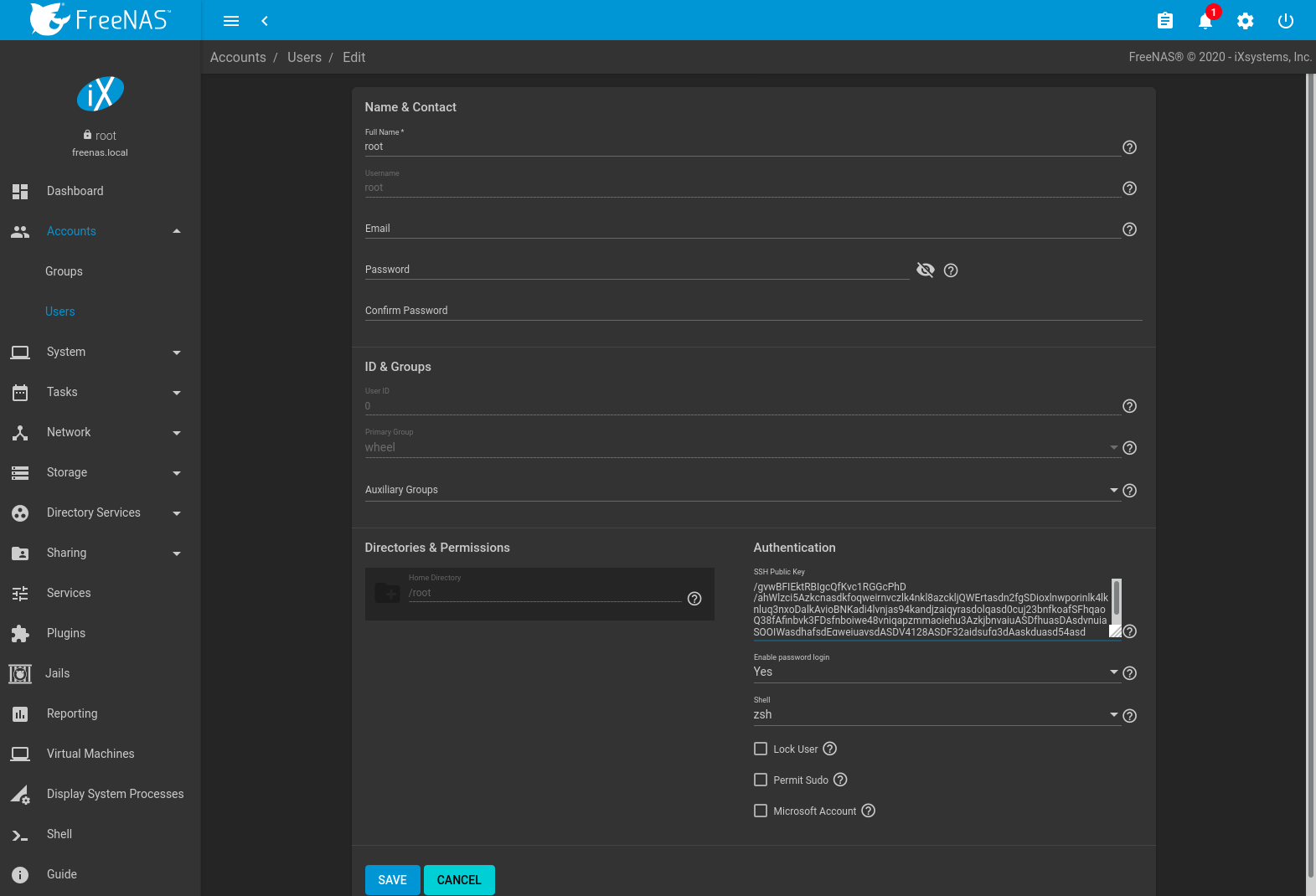Click the SSH Public Key scrollbar
The height and width of the screenshot is (896, 1316).
(x=1116, y=598)
